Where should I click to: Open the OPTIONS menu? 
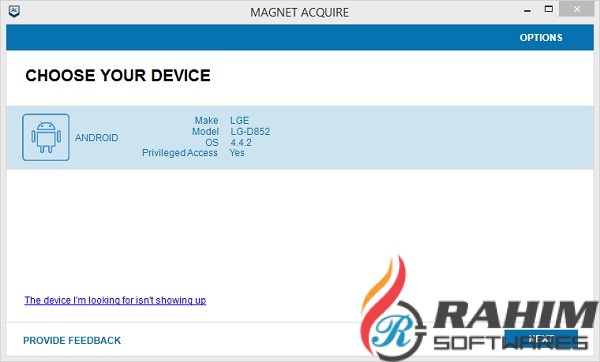(x=541, y=38)
